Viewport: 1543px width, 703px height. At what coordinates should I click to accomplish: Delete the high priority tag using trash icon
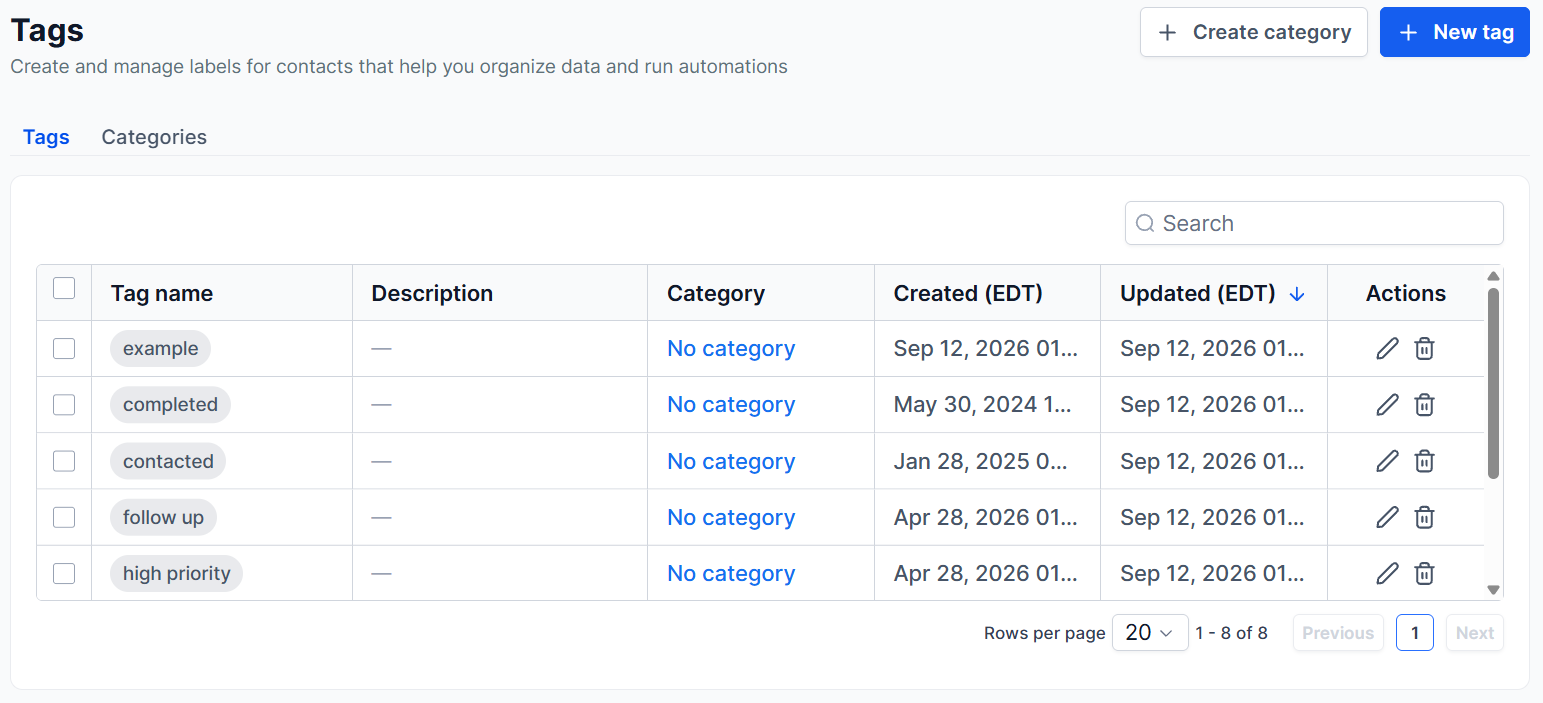tap(1424, 573)
